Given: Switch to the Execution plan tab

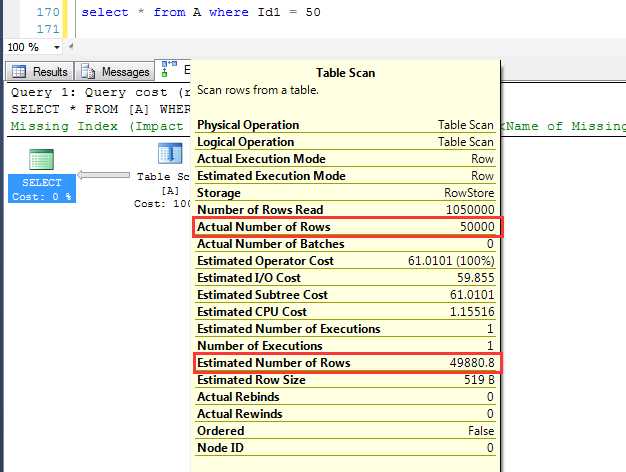Looking at the screenshot, I should pos(174,69).
